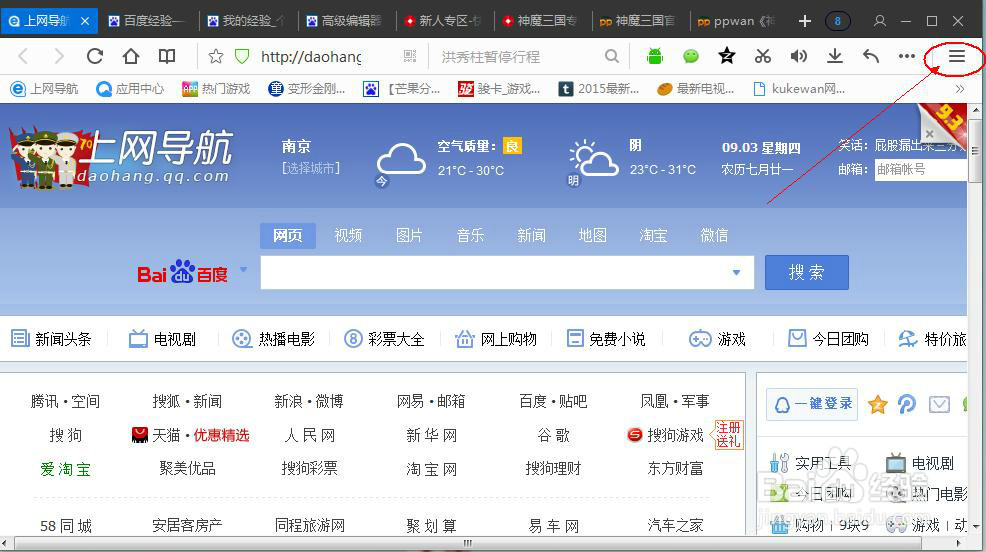
Task: Click the user account icon in title bar
Action: point(880,21)
